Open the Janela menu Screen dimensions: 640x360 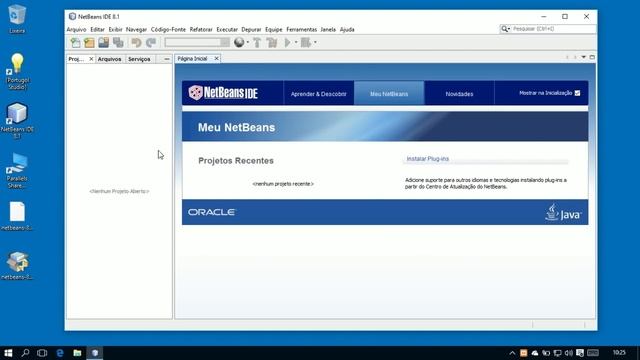328,29
